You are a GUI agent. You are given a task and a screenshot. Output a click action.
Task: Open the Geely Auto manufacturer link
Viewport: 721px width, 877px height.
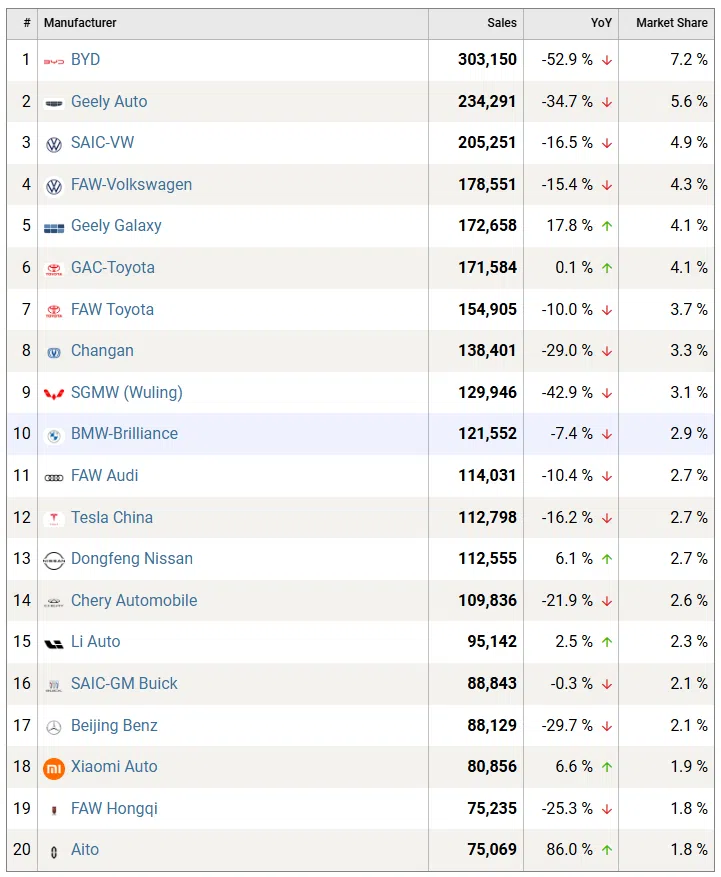109,101
